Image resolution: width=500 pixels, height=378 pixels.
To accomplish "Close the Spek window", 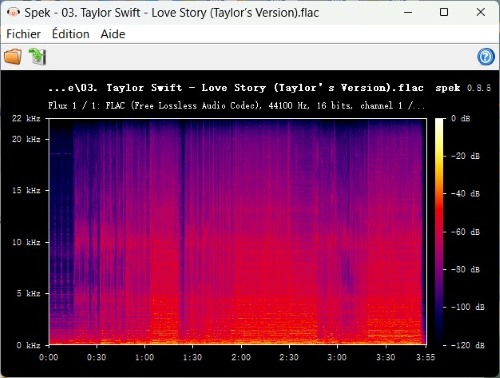I will [x=480, y=12].
